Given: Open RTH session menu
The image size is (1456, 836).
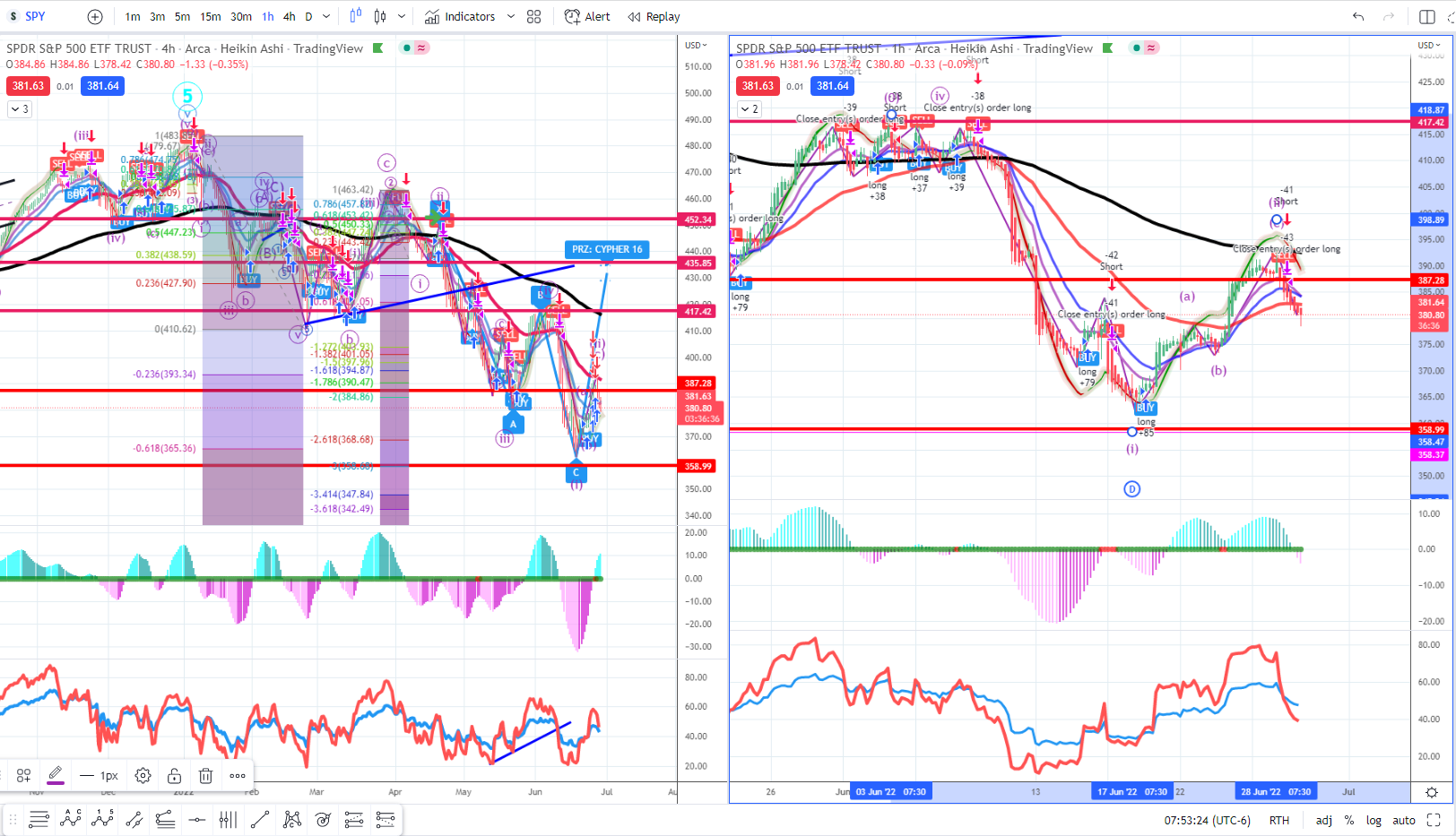Looking at the screenshot, I should (1279, 820).
